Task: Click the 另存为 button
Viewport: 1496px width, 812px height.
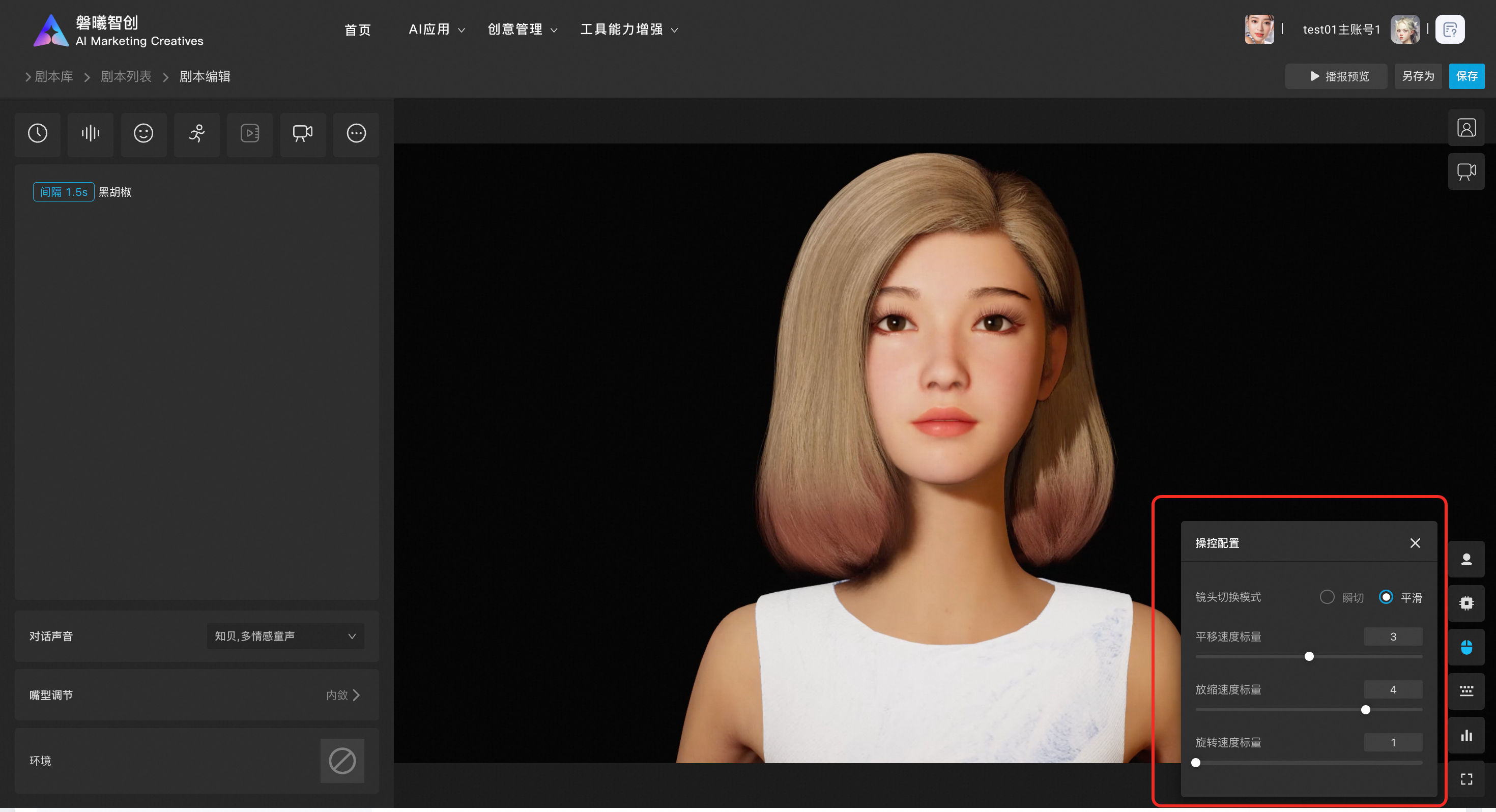Action: tap(1418, 77)
